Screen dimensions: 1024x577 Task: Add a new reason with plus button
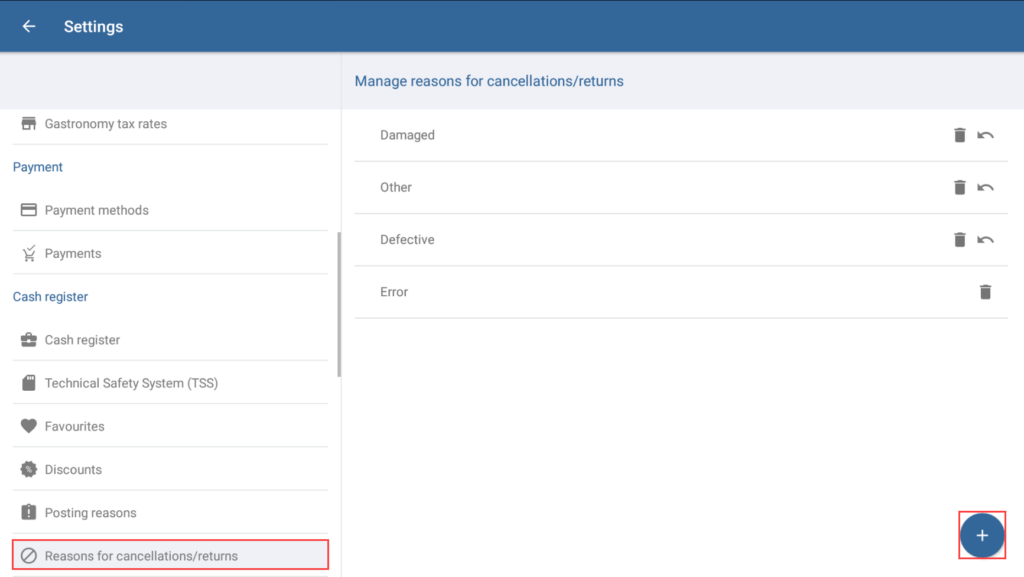point(982,536)
